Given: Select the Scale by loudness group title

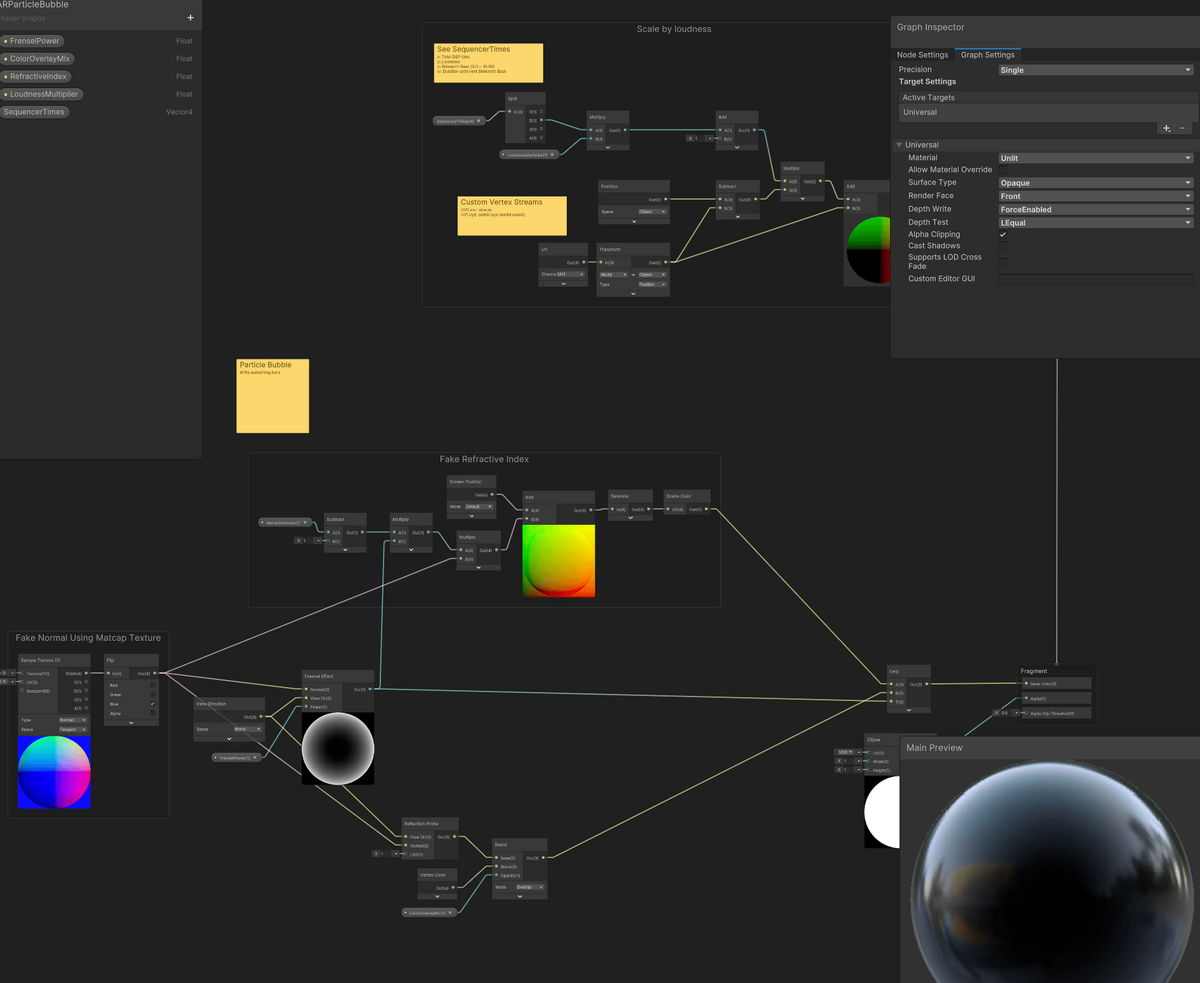Looking at the screenshot, I should (x=674, y=29).
